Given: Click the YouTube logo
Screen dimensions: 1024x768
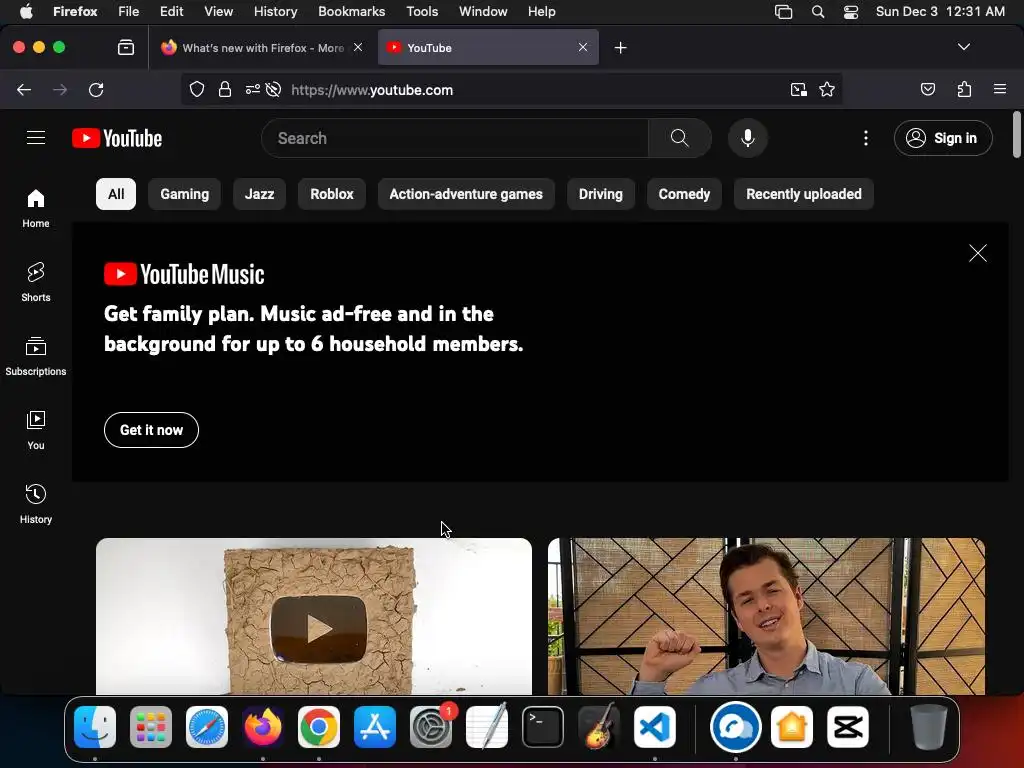Looking at the screenshot, I should pos(117,138).
